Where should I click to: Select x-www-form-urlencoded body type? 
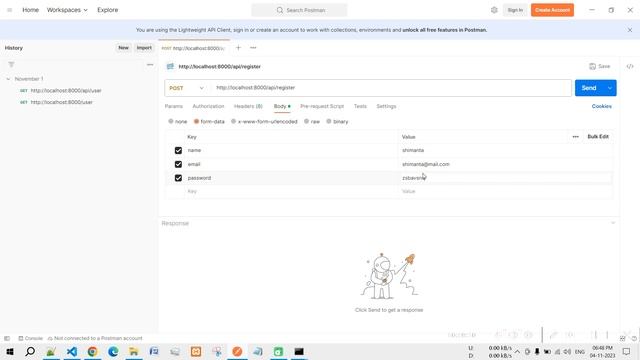coord(264,122)
